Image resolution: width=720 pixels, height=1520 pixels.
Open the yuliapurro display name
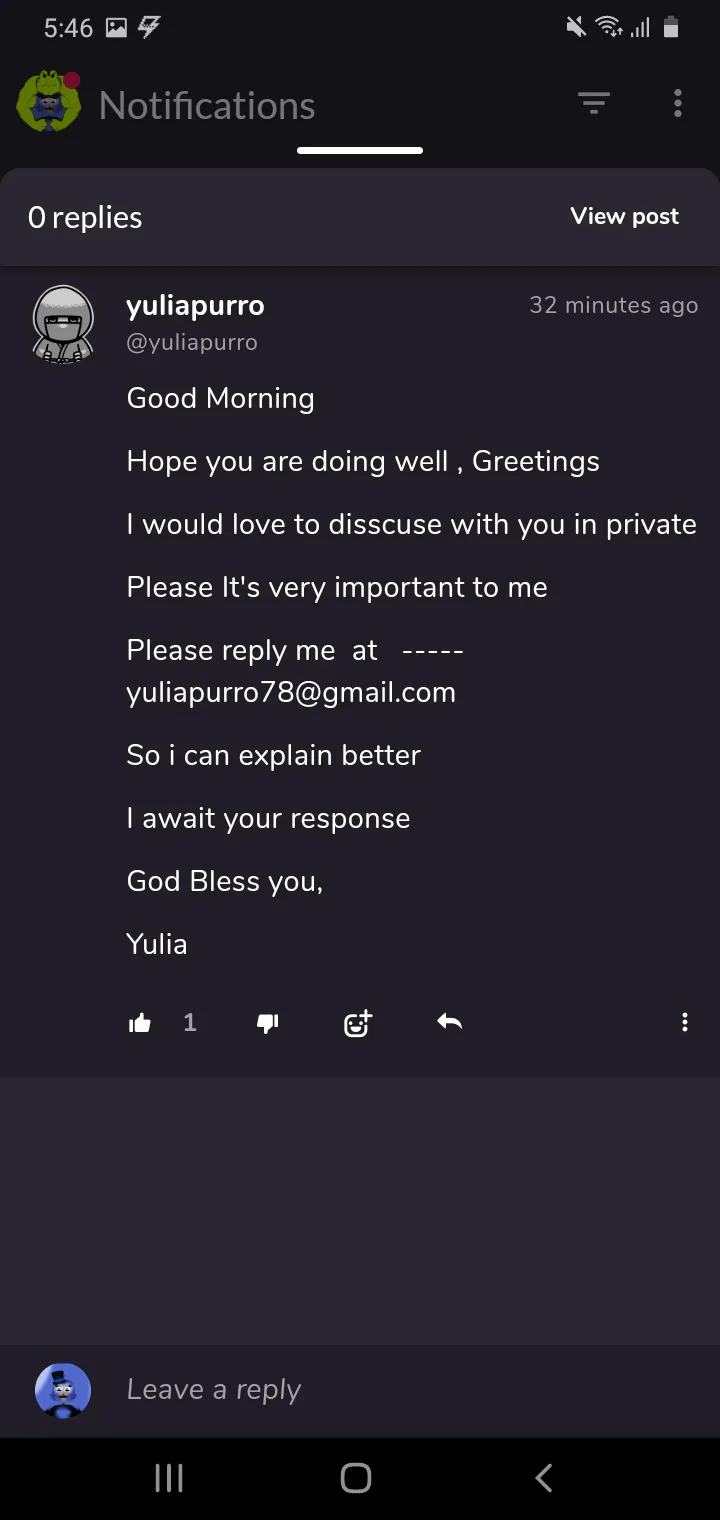[x=195, y=305]
